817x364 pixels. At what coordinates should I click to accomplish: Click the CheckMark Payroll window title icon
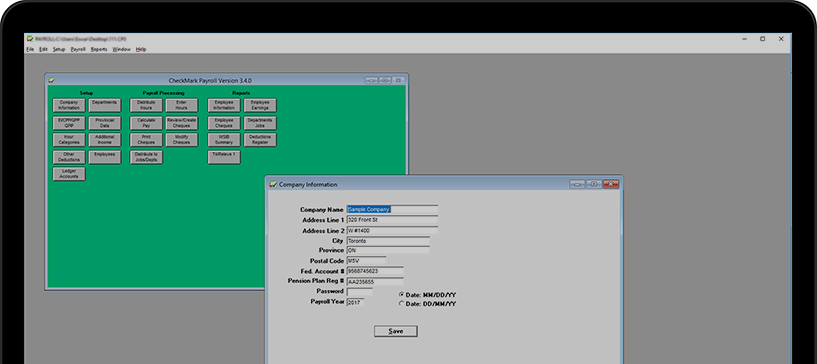pos(51,81)
